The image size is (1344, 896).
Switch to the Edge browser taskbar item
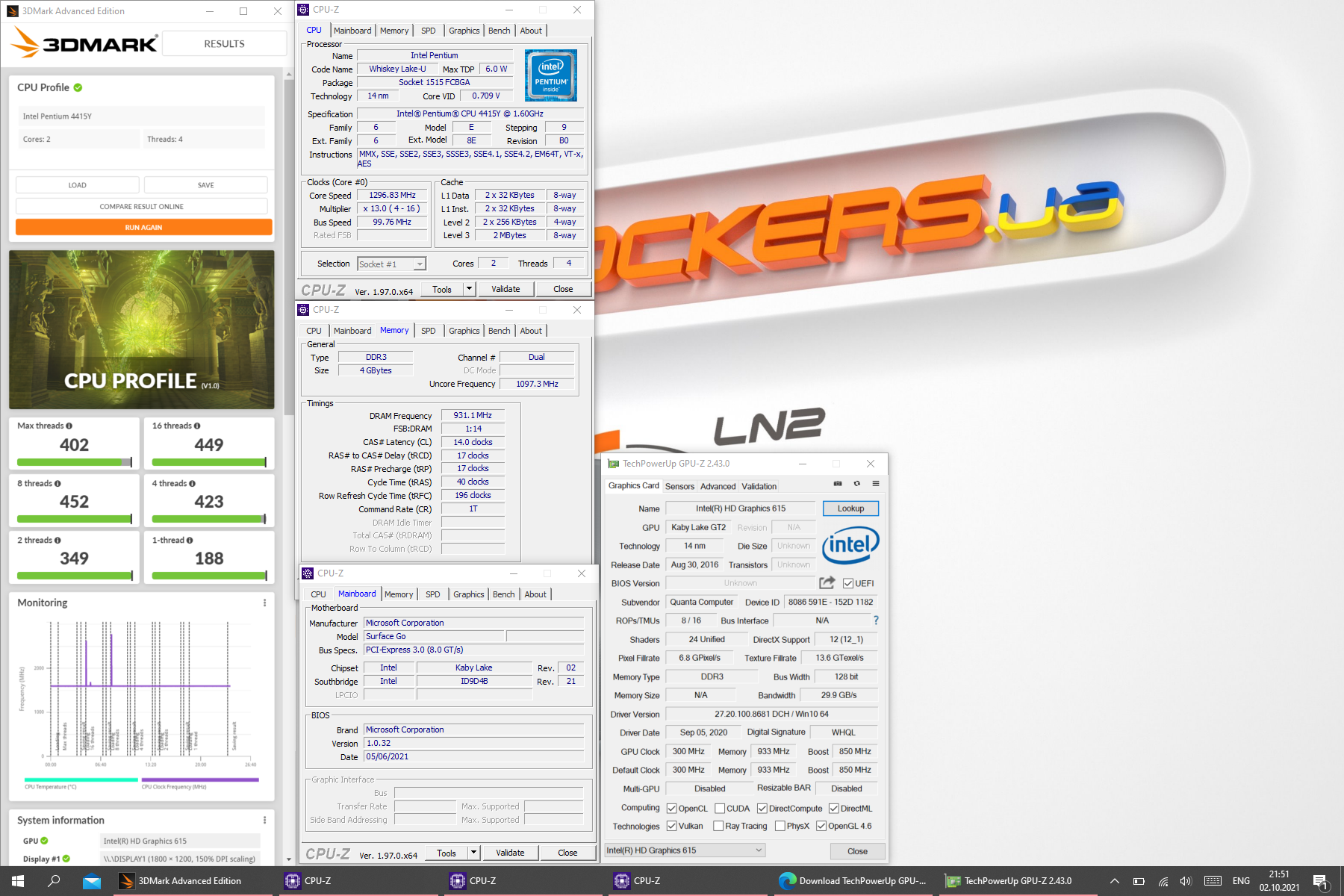[x=853, y=881]
